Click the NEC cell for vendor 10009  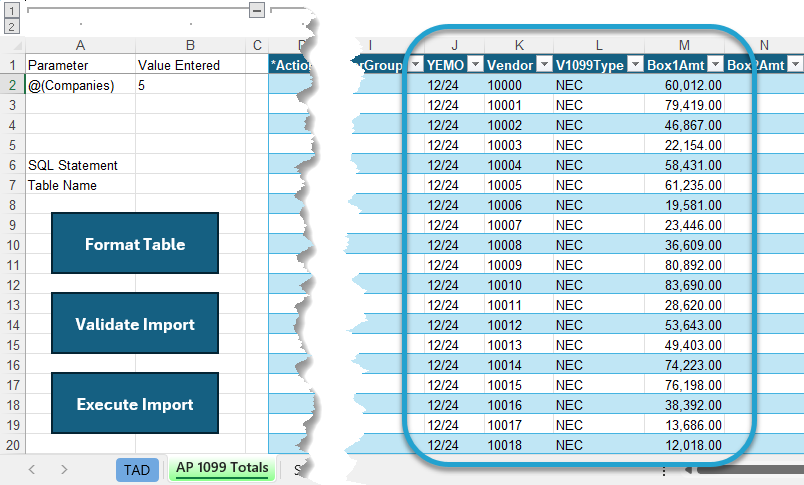(x=598, y=265)
